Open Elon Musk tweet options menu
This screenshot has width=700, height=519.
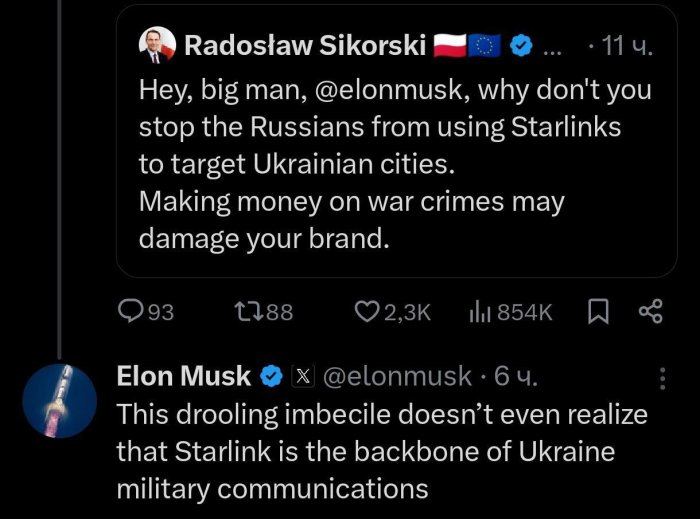[x=663, y=377]
